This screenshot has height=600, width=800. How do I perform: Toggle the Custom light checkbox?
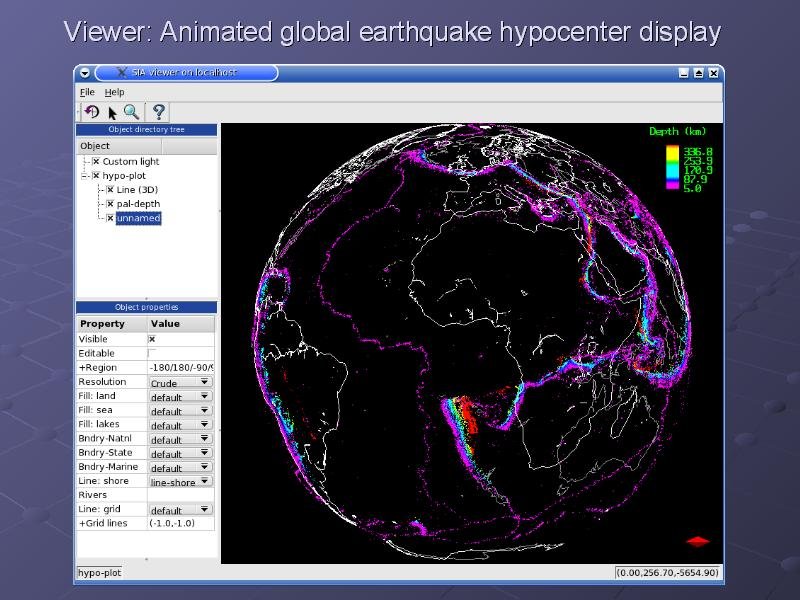(96, 162)
